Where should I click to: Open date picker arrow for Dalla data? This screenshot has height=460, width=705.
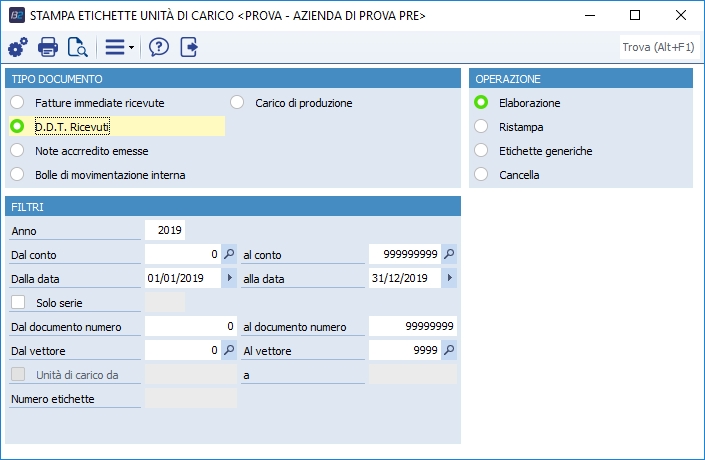tap(229, 278)
